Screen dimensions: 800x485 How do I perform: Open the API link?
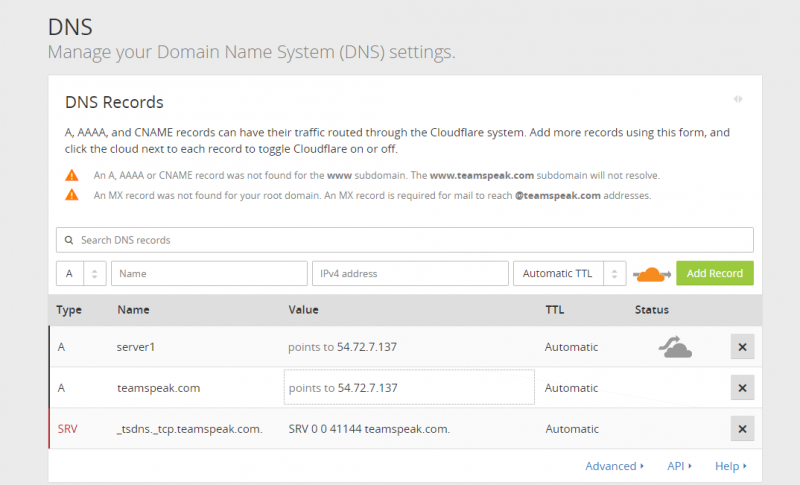pos(679,466)
